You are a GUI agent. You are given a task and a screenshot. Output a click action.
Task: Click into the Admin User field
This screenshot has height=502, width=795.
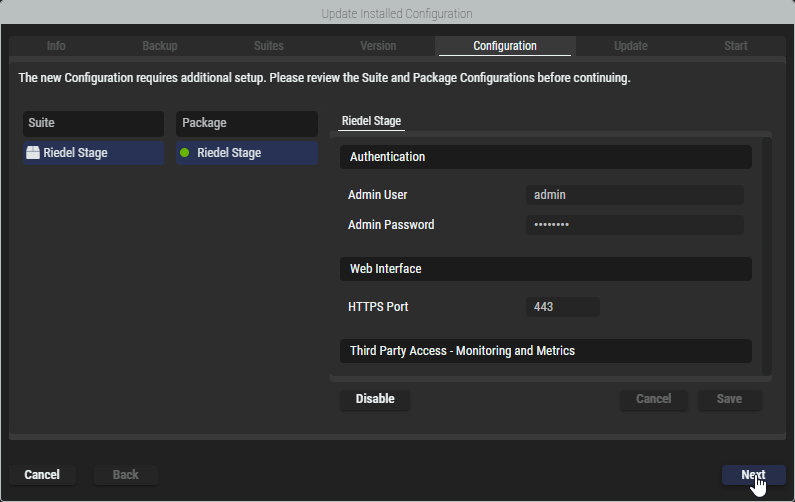[634, 195]
